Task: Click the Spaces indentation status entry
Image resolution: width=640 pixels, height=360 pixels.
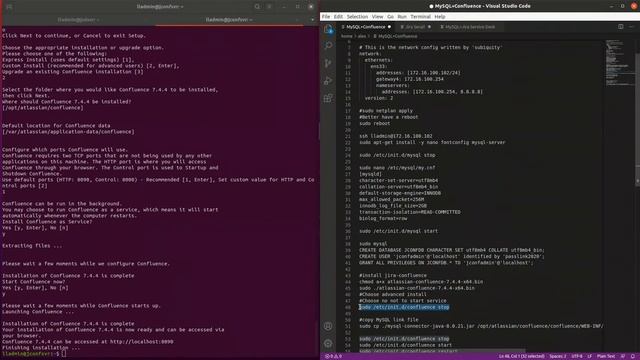Action: click(558, 356)
